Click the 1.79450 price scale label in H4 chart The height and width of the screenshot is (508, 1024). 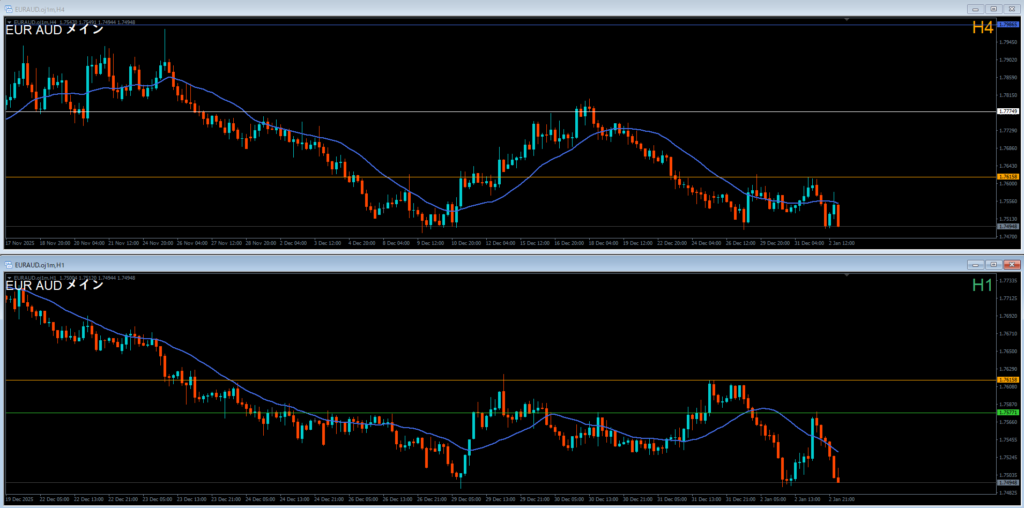1009,43
